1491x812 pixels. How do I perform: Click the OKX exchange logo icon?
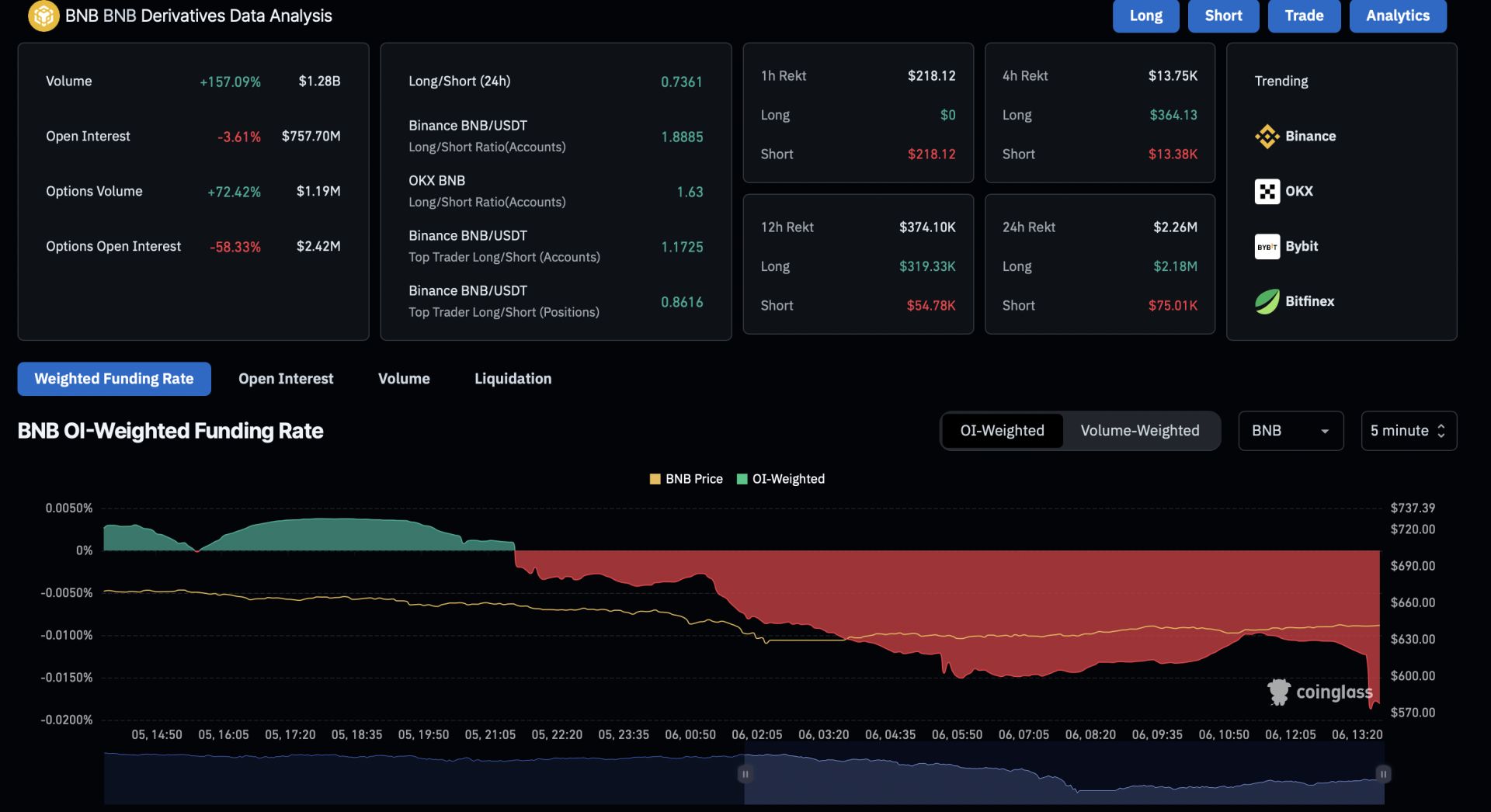tap(1267, 192)
